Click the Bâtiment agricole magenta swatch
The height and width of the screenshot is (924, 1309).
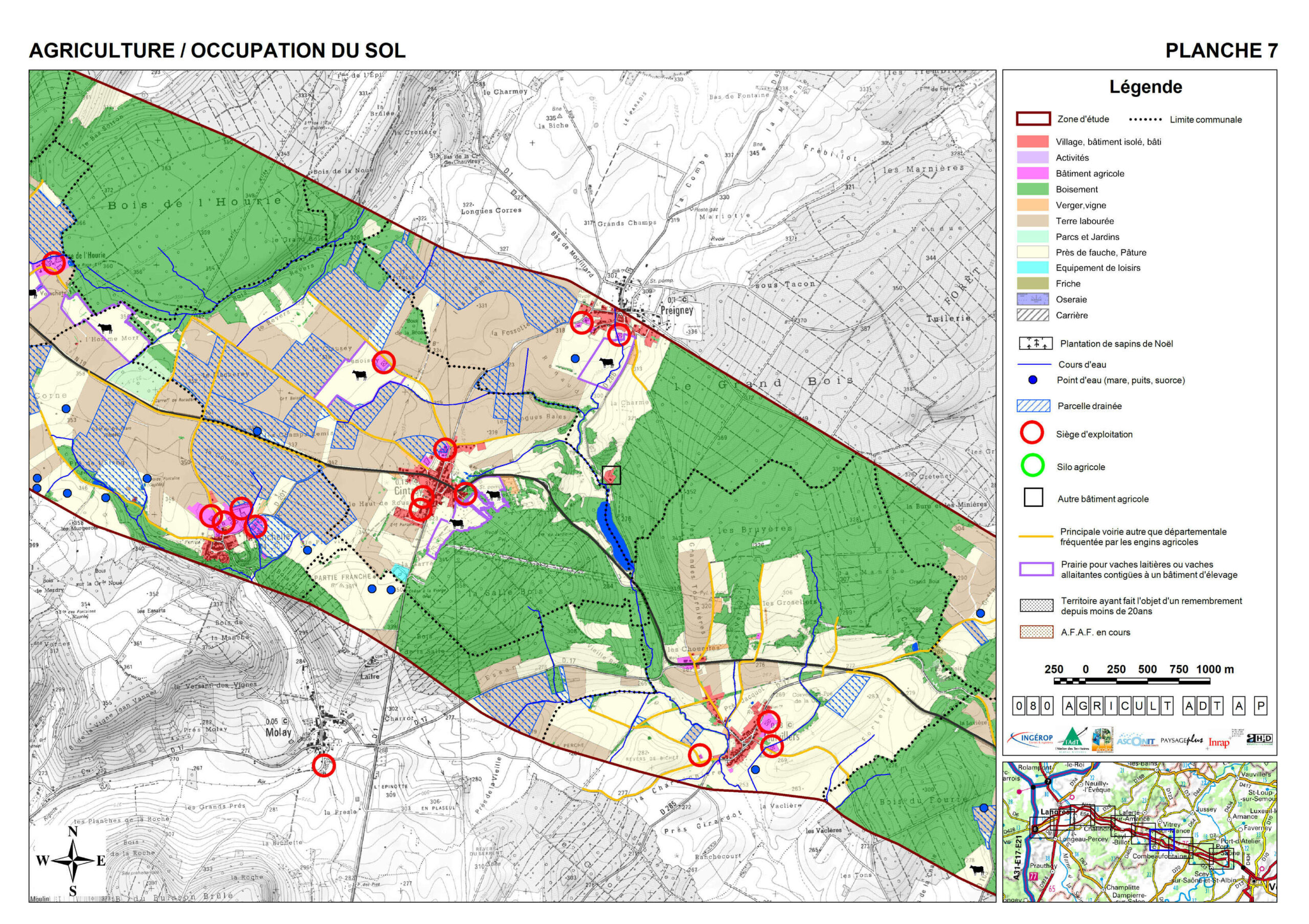[1032, 173]
